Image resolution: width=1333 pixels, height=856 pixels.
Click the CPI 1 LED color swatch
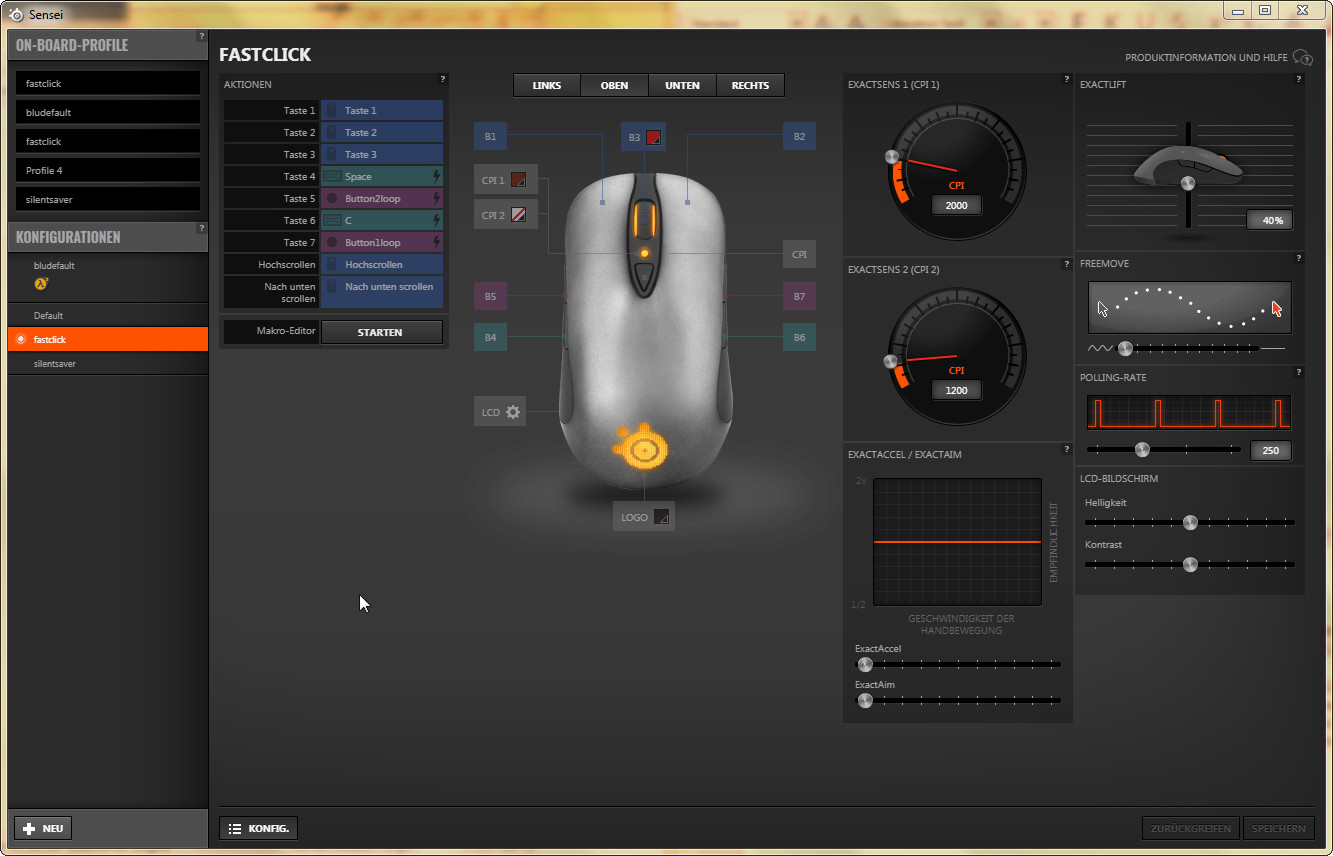tap(519, 180)
